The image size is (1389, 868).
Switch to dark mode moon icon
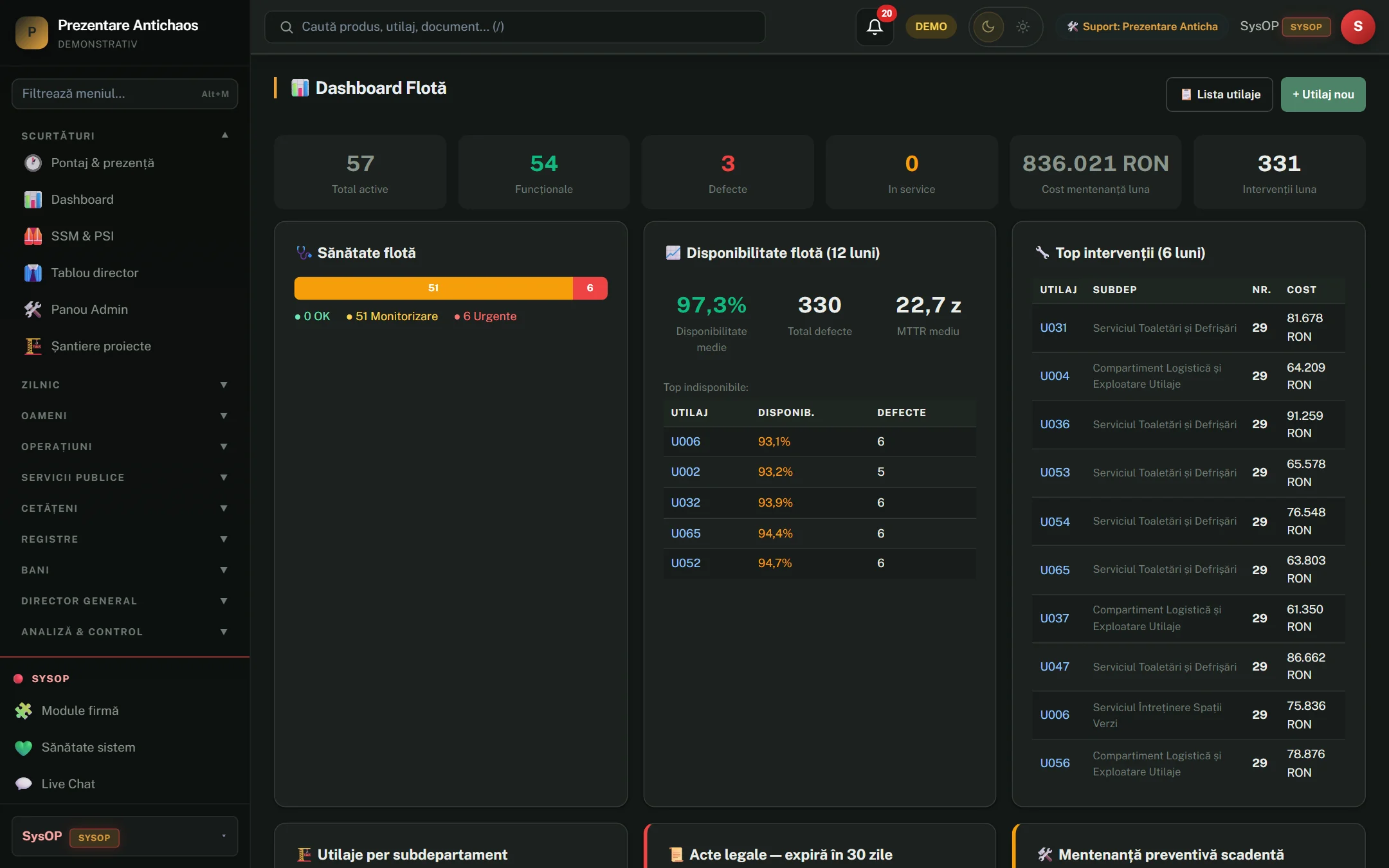(x=988, y=26)
